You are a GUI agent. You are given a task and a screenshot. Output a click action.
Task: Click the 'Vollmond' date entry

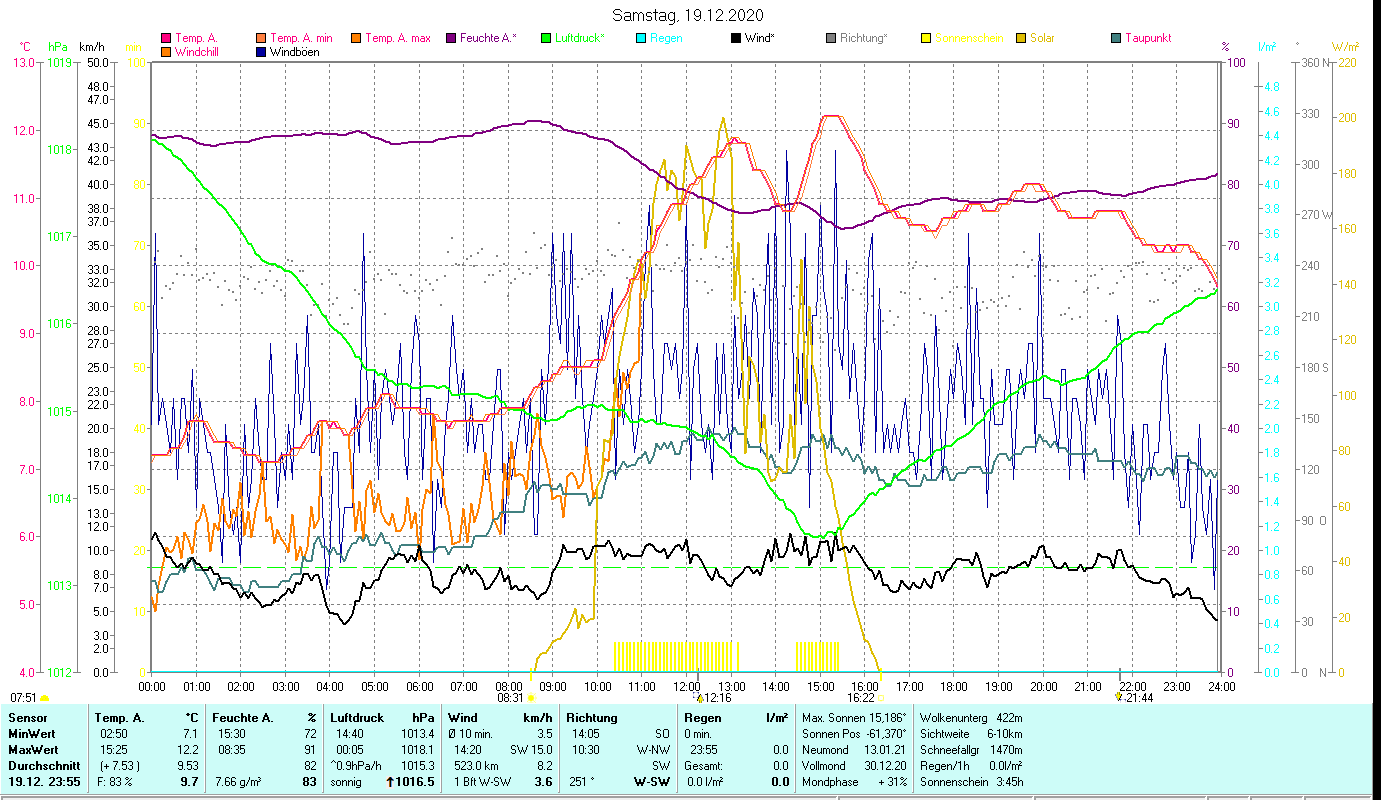(855, 766)
